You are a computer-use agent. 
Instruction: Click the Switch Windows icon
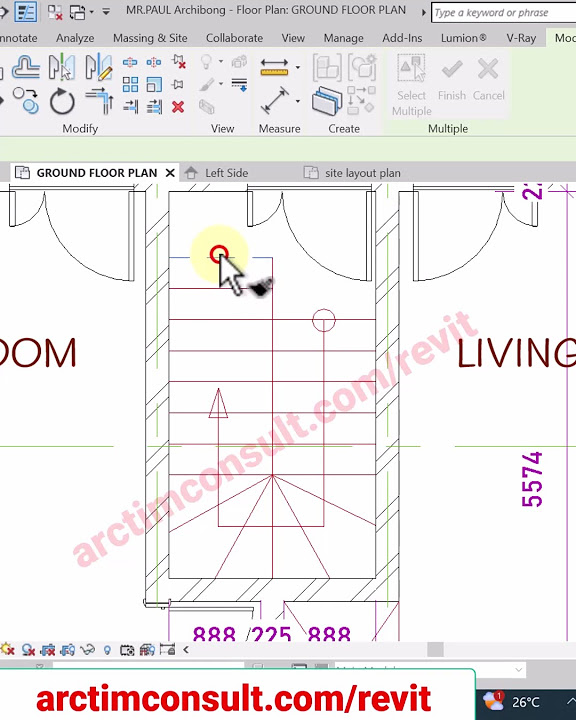point(77,12)
